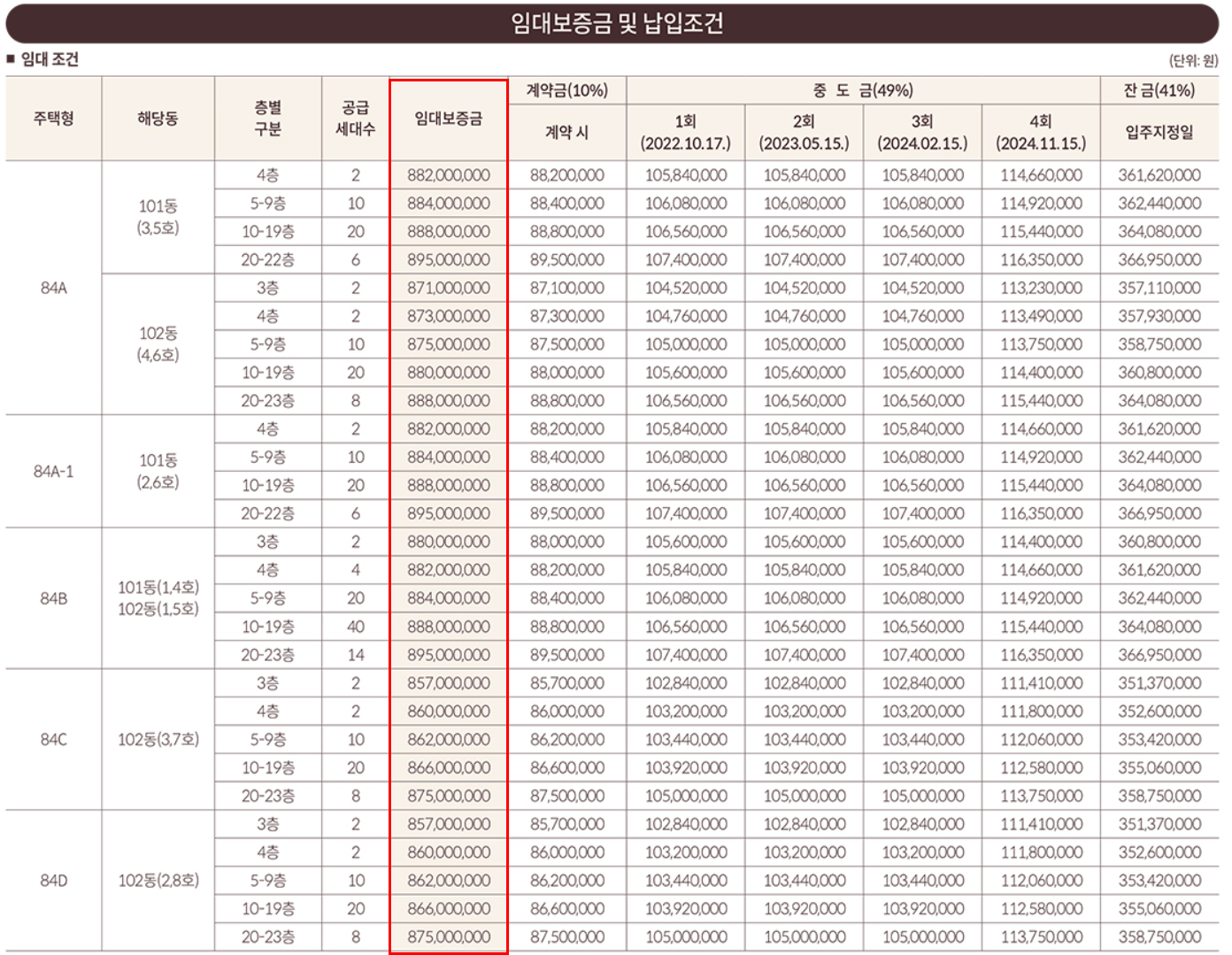1232x955 pixels.
Task: Select 84D 3층 balance 351,370,000
Action: pos(1159,824)
